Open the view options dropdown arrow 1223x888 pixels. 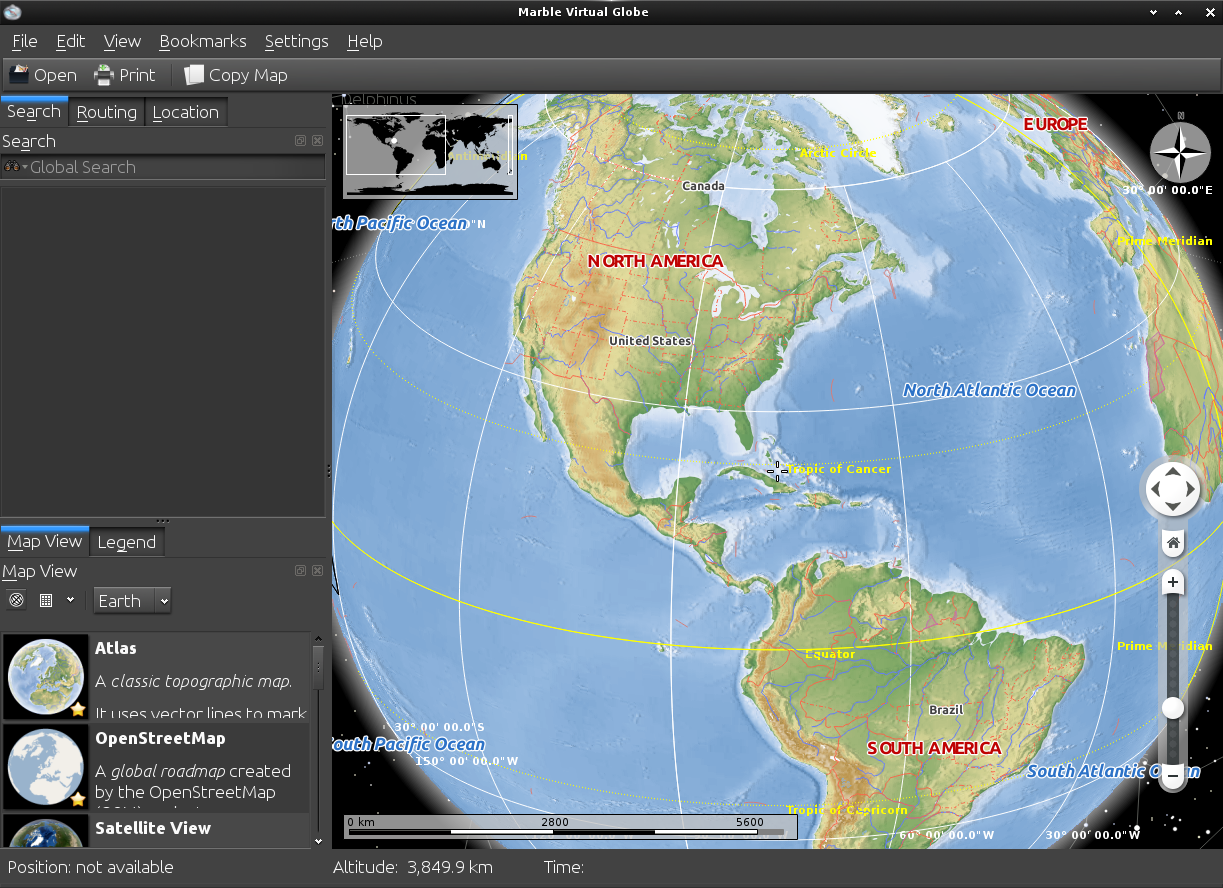point(70,600)
